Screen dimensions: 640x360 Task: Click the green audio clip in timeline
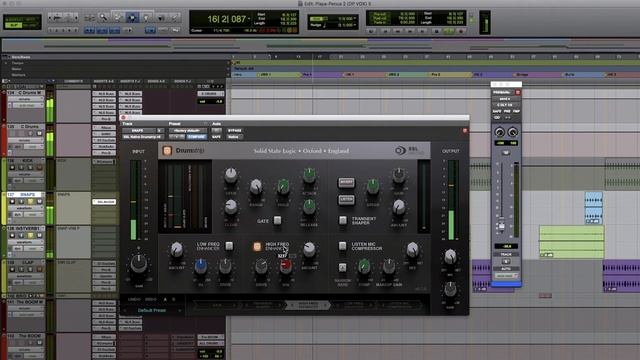(x=571, y=241)
